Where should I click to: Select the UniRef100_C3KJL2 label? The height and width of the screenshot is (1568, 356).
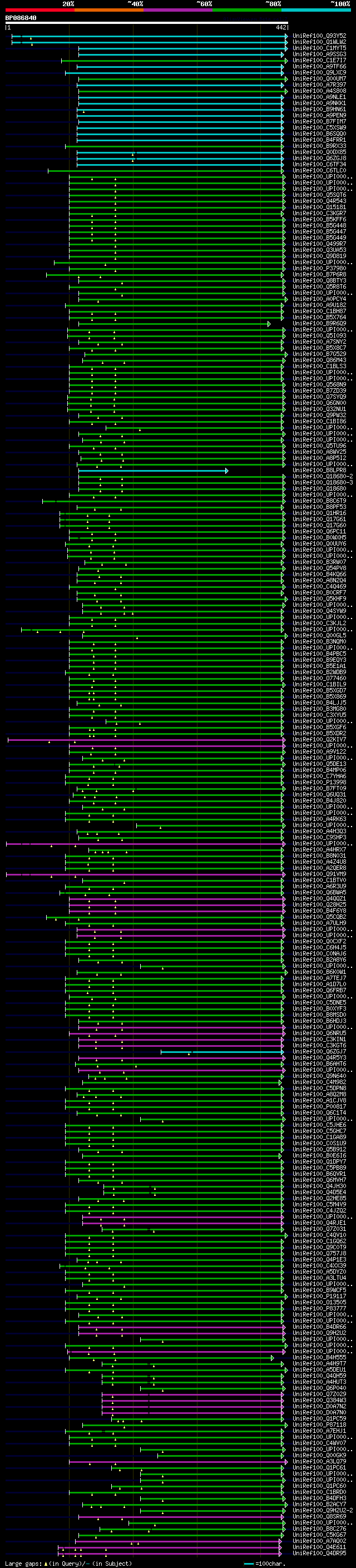coord(319,623)
